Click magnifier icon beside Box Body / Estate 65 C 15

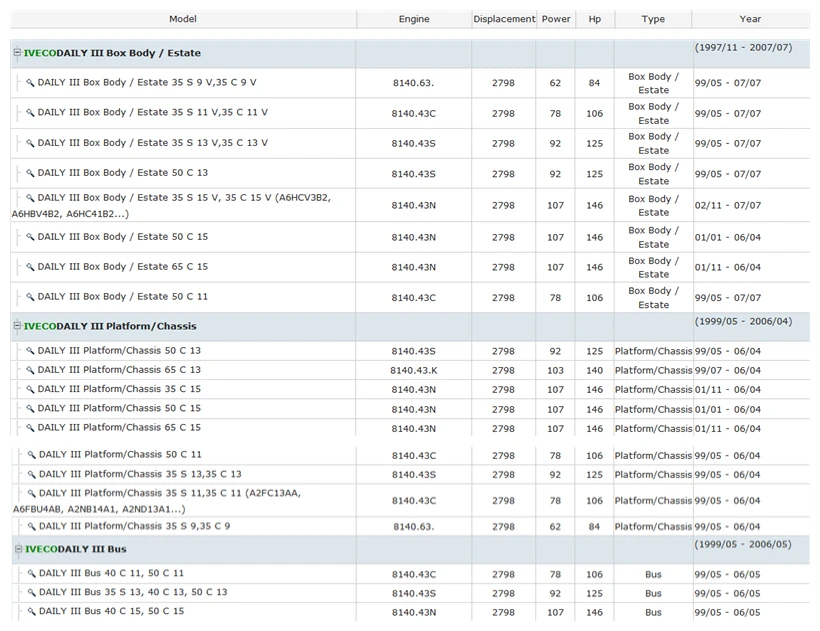tap(30, 267)
